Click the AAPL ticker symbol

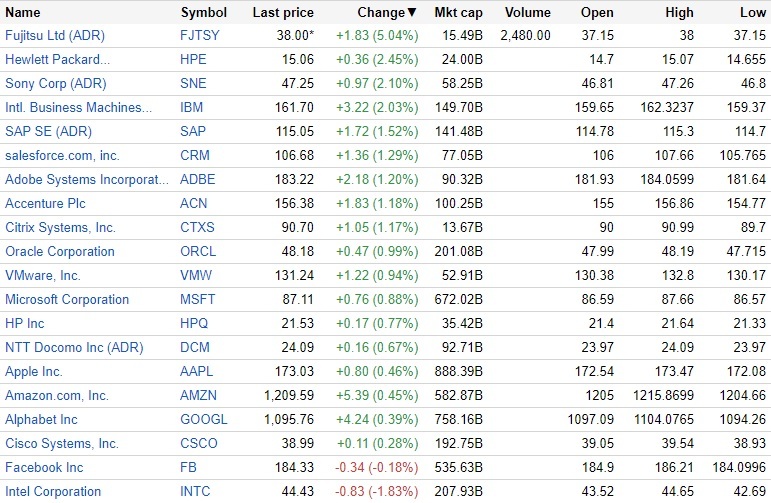[197, 371]
